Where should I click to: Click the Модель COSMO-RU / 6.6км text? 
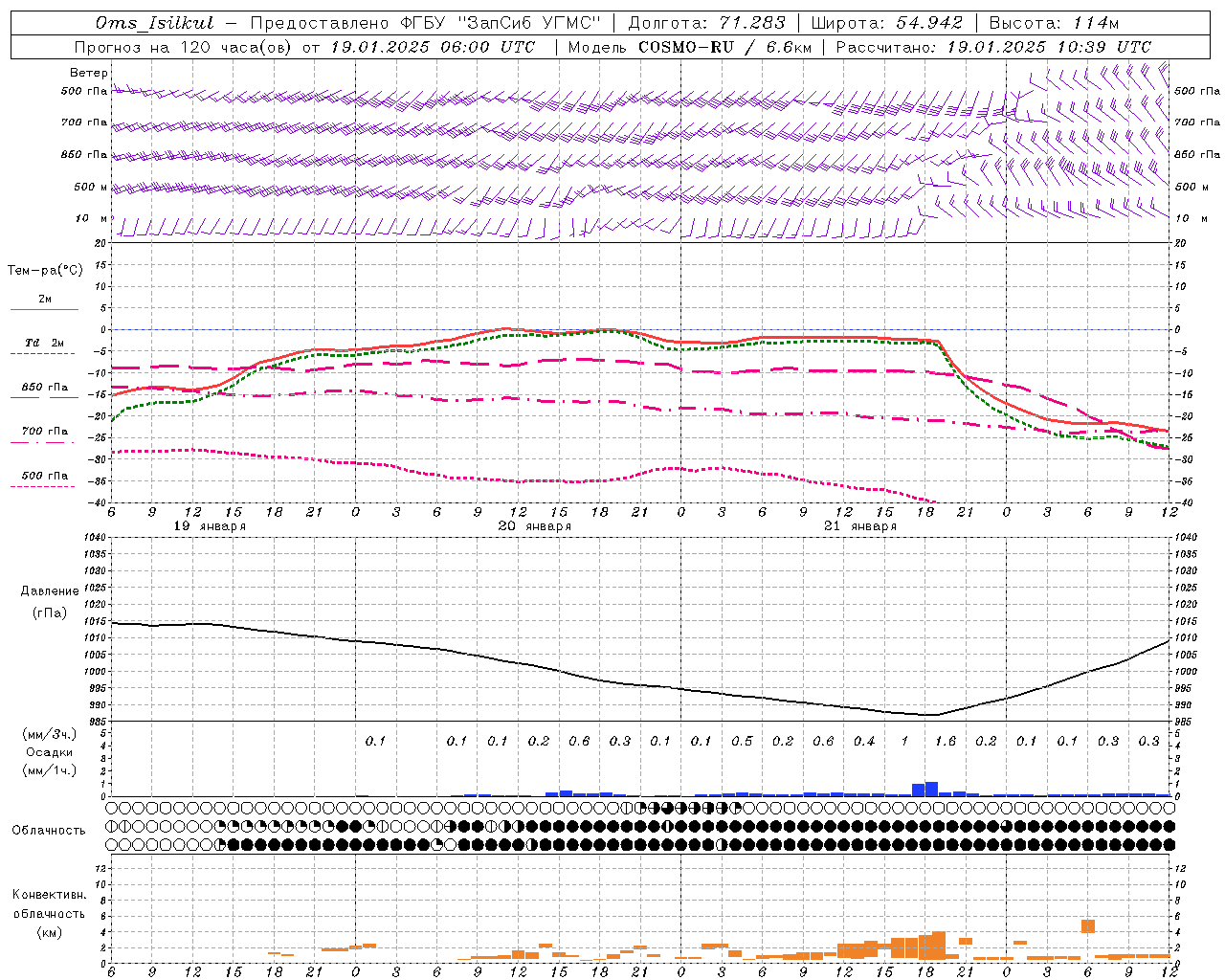[x=689, y=47]
